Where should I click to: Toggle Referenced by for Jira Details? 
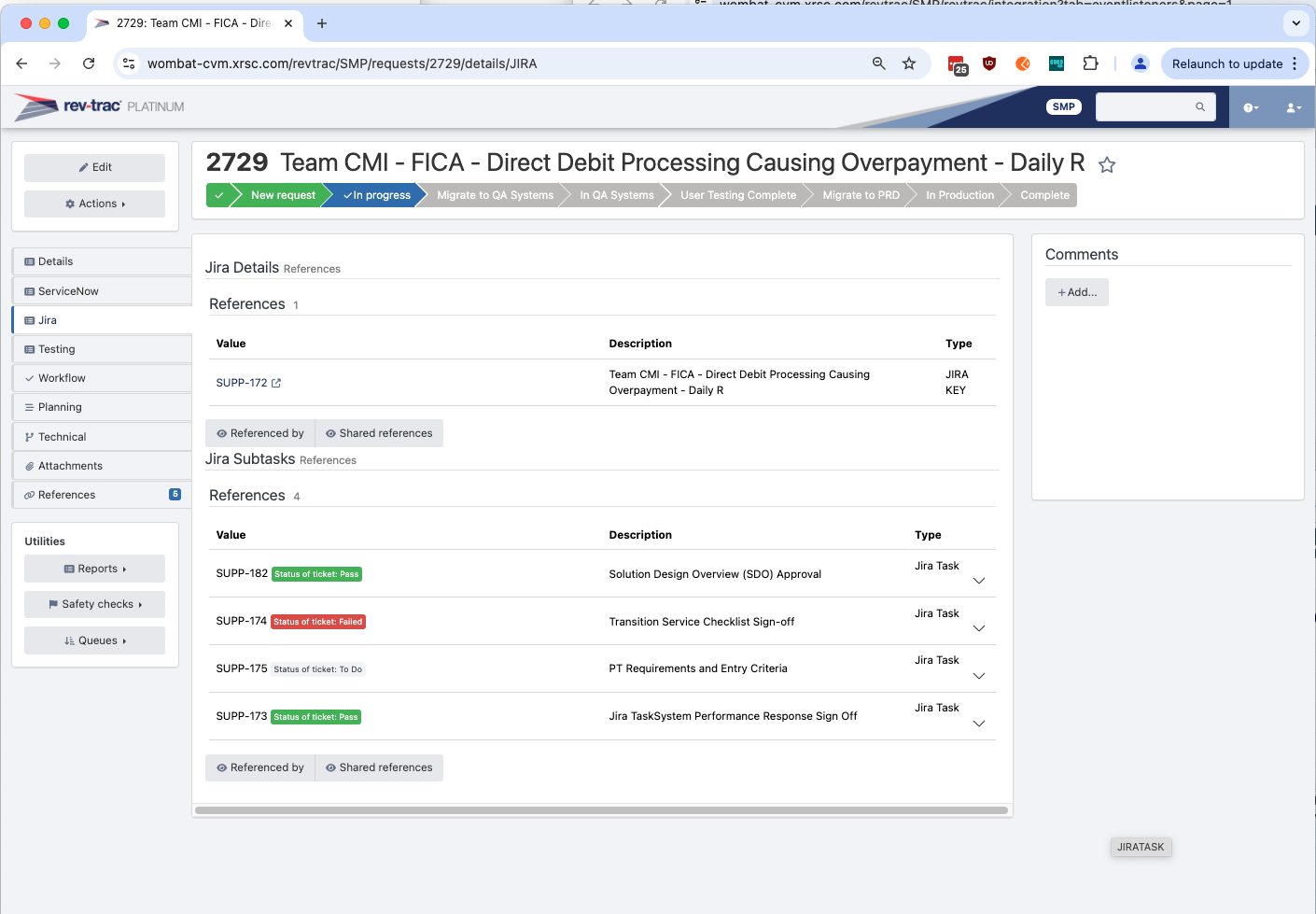(260, 432)
